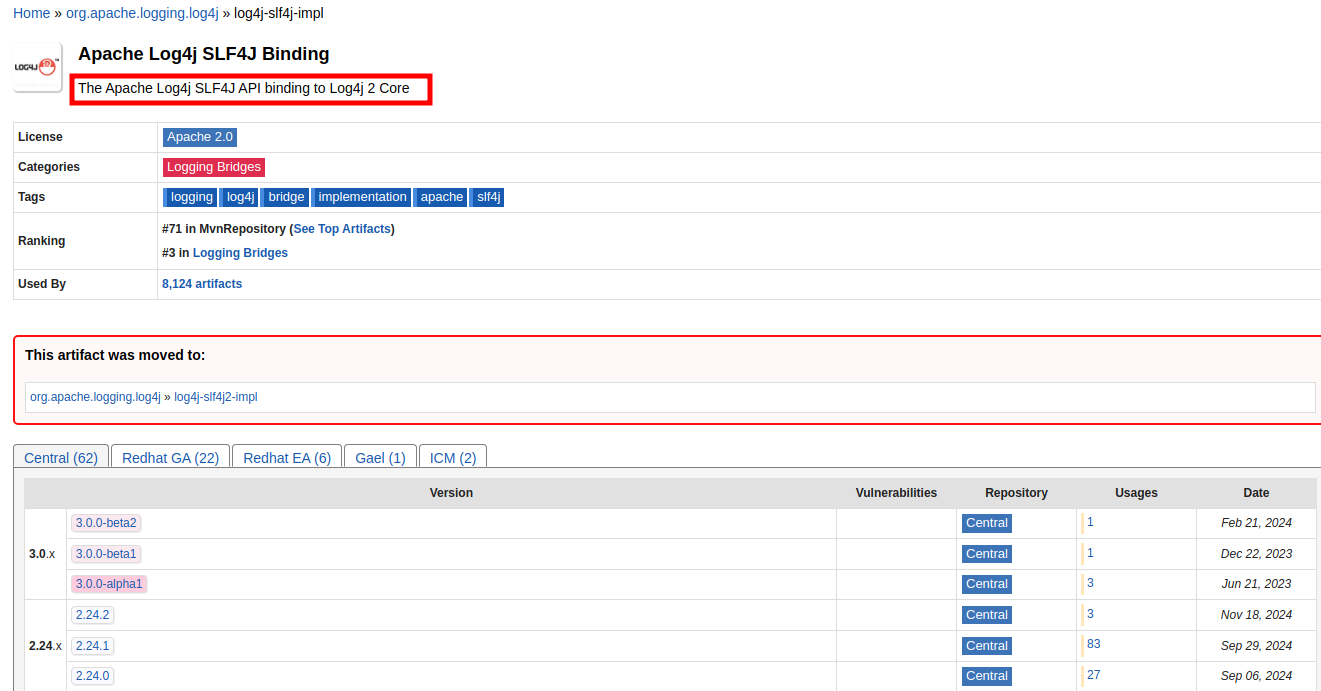Open the Redhat EA (6) tab
The image size is (1321, 691).
(x=287, y=458)
